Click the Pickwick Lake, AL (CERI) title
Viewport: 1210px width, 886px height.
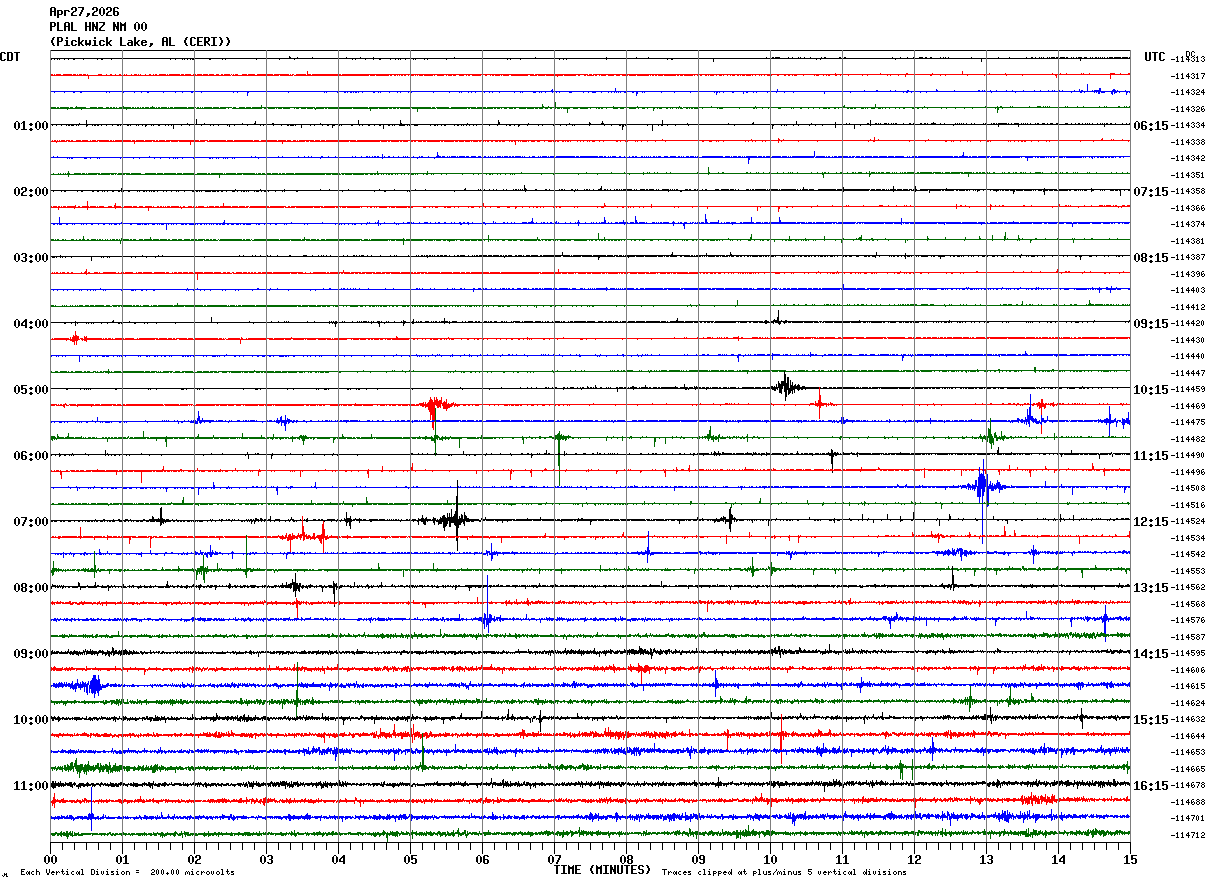140,42
